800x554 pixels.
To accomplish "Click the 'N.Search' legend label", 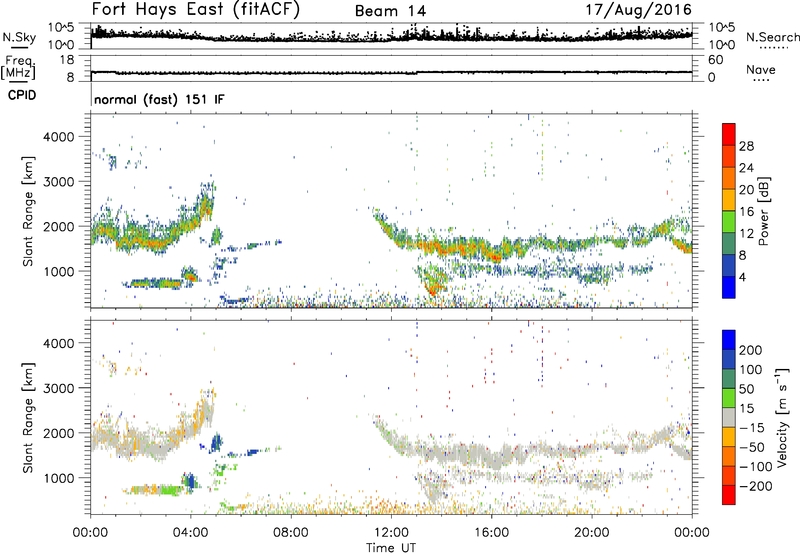I will point(773,37).
